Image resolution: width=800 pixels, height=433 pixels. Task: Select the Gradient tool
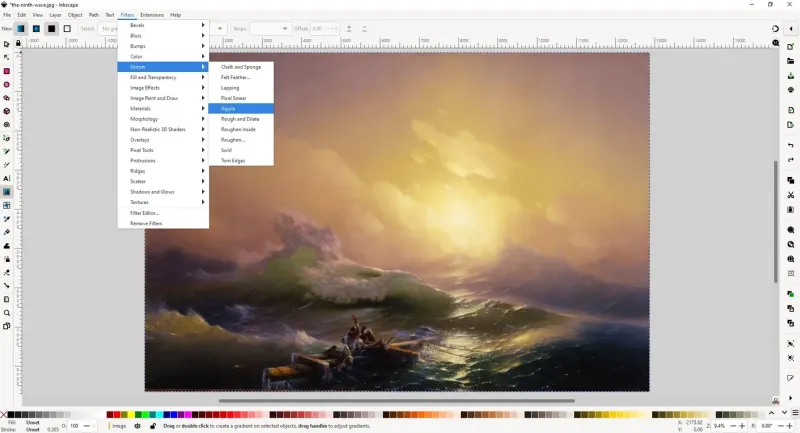(x=7, y=192)
